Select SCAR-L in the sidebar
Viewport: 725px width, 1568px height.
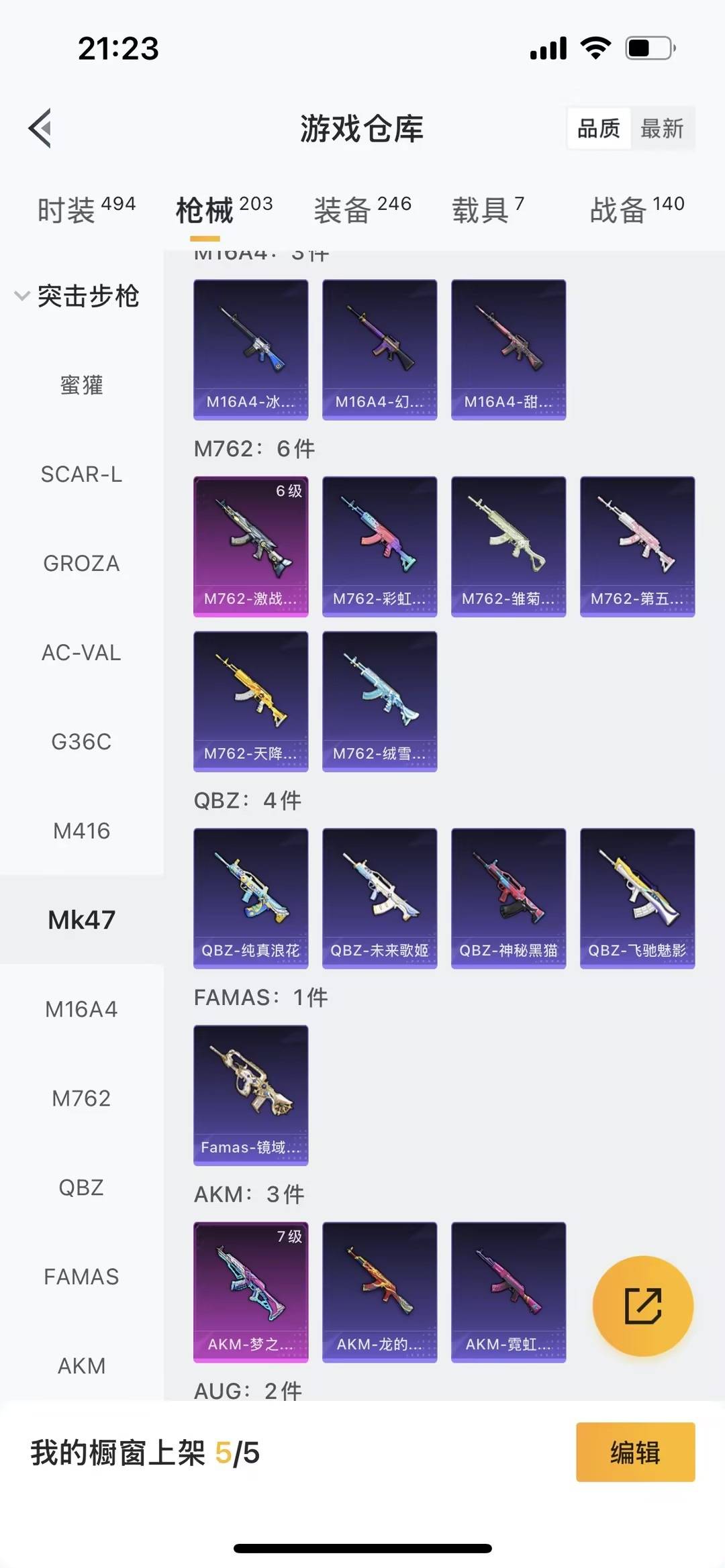click(81, 474)
